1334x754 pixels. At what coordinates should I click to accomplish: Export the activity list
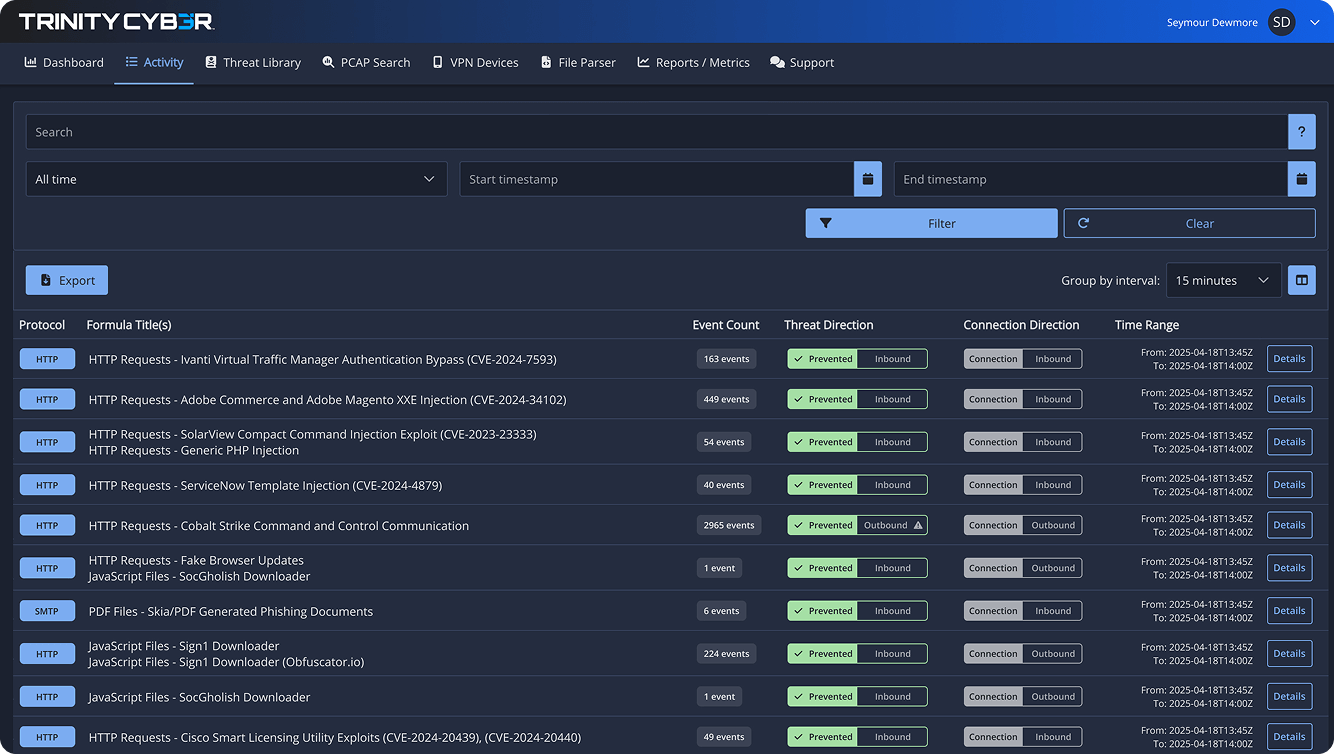tap(67, 280)
